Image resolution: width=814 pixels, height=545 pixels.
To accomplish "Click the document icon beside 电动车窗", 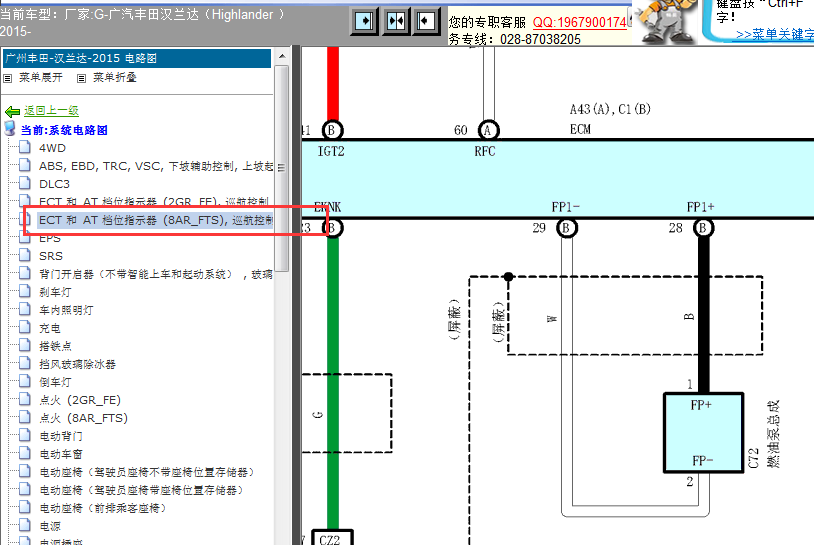I will [x=24, y=453].
